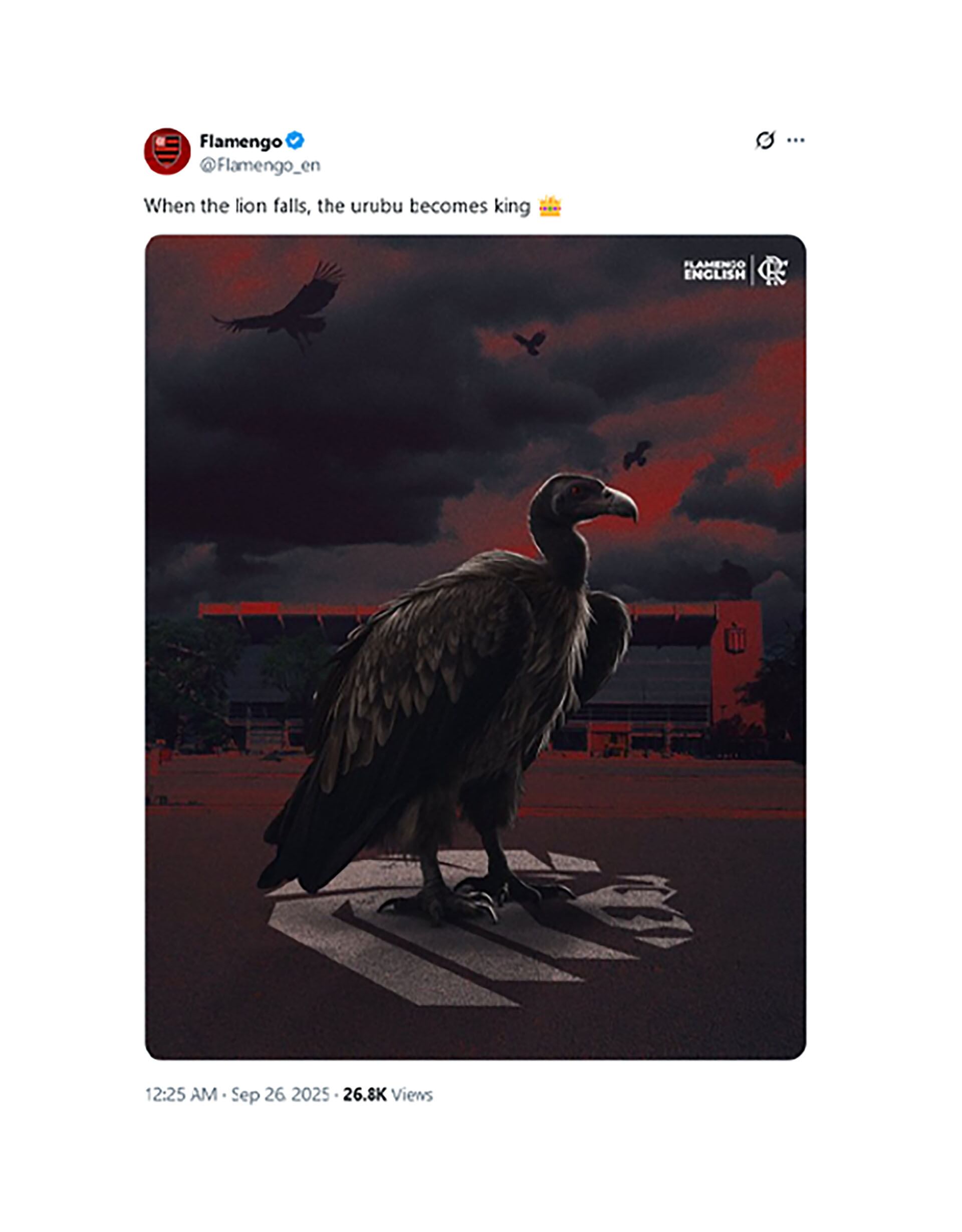
Task: Click the @Flamengo_en handle
Action: (x=260, y=165)
